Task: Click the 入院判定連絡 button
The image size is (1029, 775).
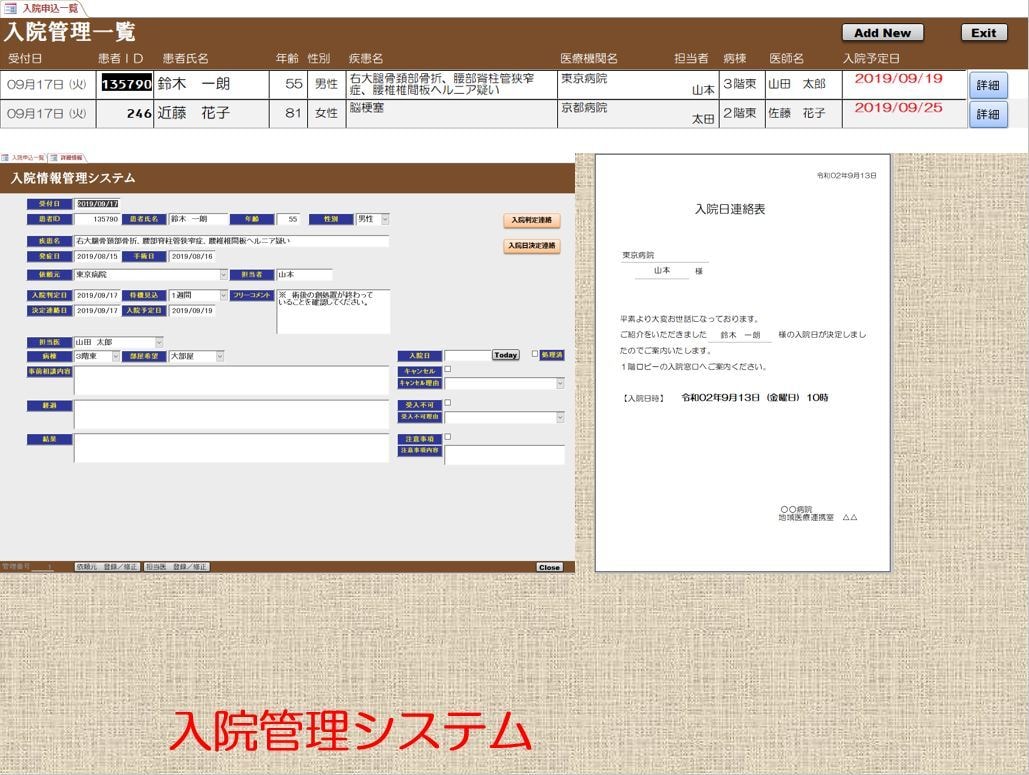Action: pos(532,220)
